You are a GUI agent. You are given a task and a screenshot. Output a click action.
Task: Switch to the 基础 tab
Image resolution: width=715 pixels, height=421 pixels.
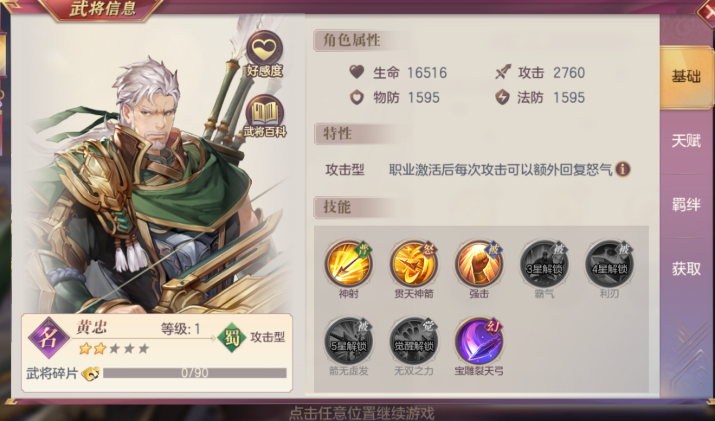(x=686, y=77)
